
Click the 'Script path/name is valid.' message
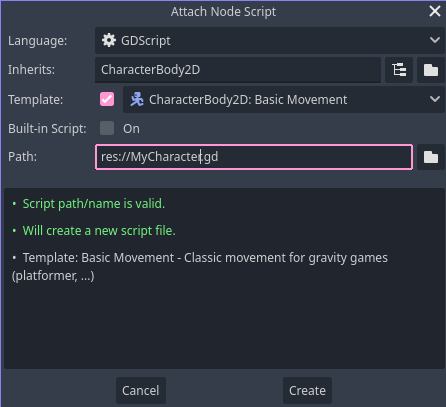94,204
